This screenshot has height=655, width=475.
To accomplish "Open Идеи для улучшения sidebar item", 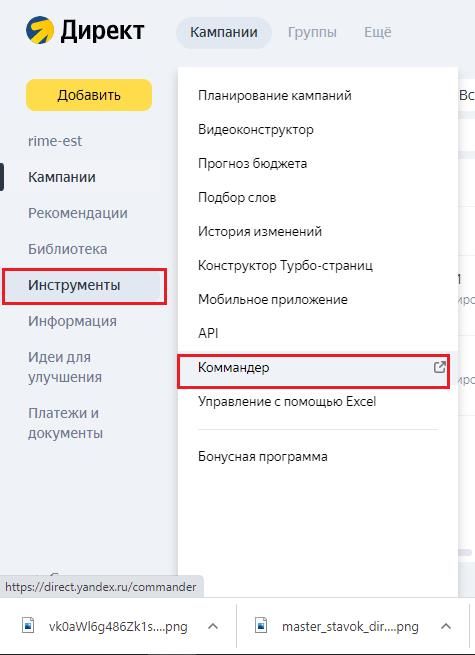I will pos(65,367).
